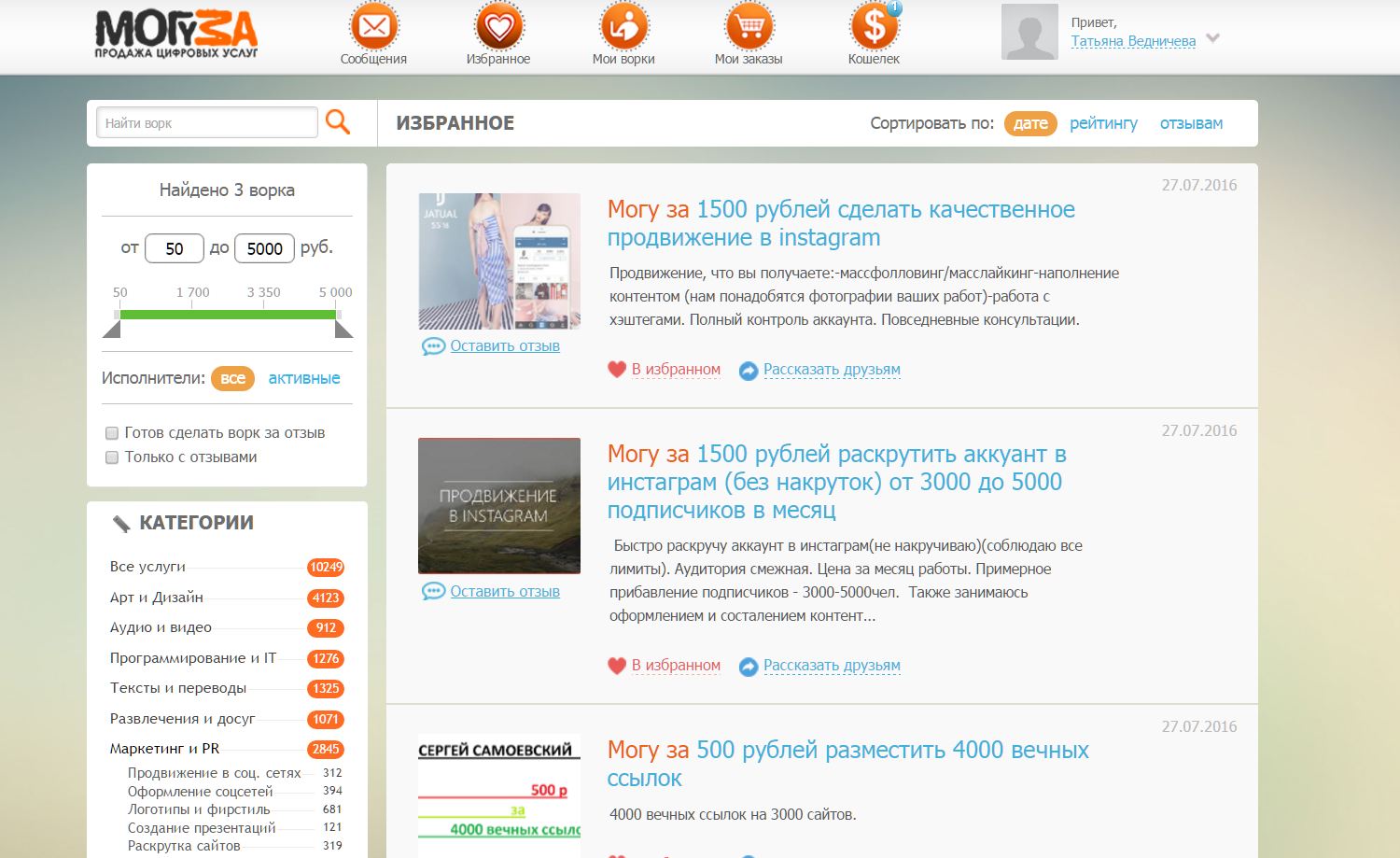Click 'Оставить отзыв' under the JATUAL thumbnail
Image resolution: width=1400 pixels, height=858 pixels.
[x=505, y=346]
